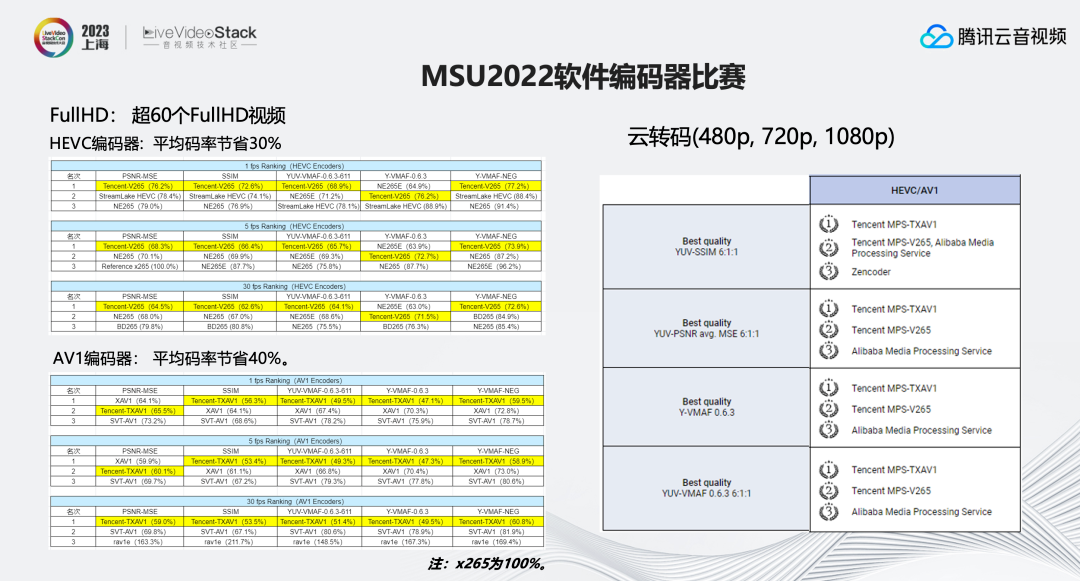Click Tencent MPS-V265, Alibaba Media Processing Service entry
Viewport: 1080px width, 581px height.
coord(922,248)
